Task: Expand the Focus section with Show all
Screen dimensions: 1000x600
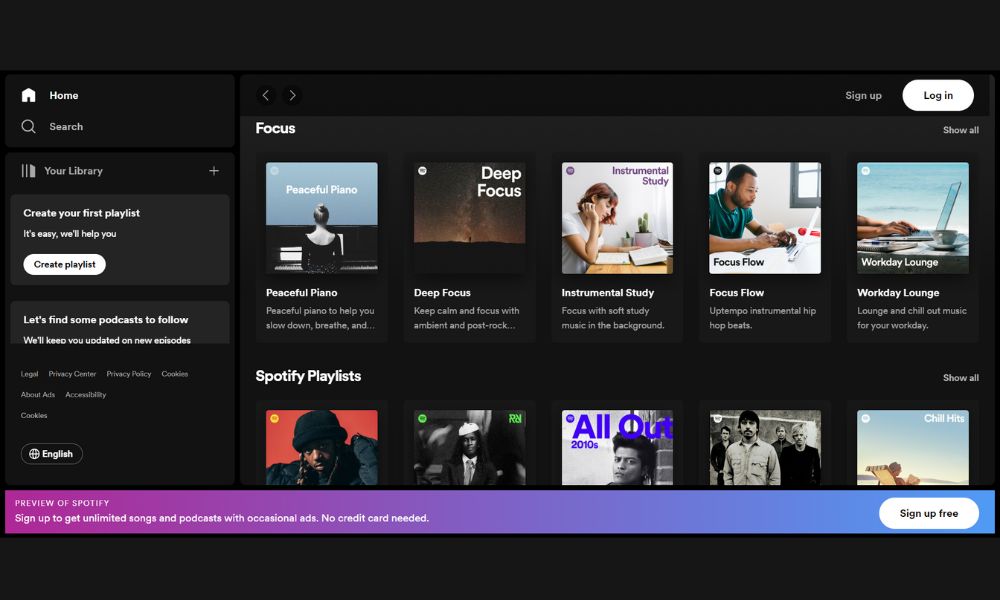Action: tap(960, 129)
